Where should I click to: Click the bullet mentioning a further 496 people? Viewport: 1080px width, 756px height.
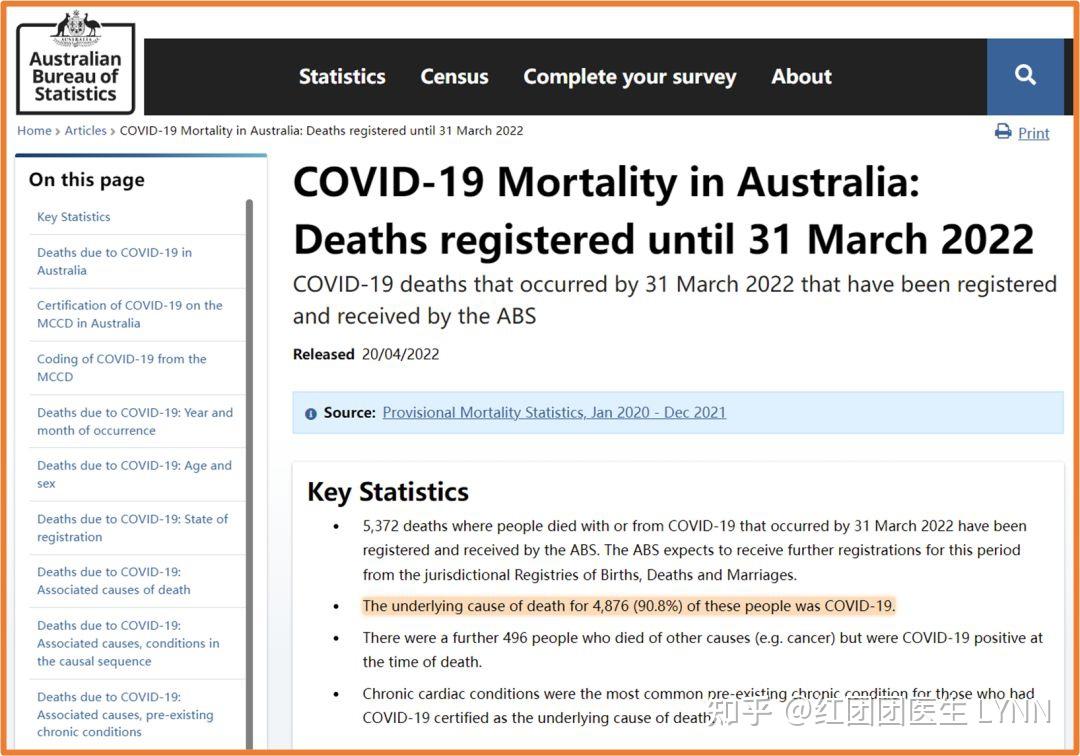pyautogui.click(x=703, y=650)
